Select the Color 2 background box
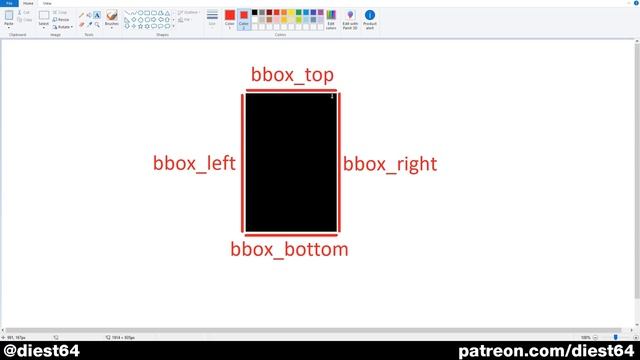The image size is (640, 360). click(x=244, y=19)
